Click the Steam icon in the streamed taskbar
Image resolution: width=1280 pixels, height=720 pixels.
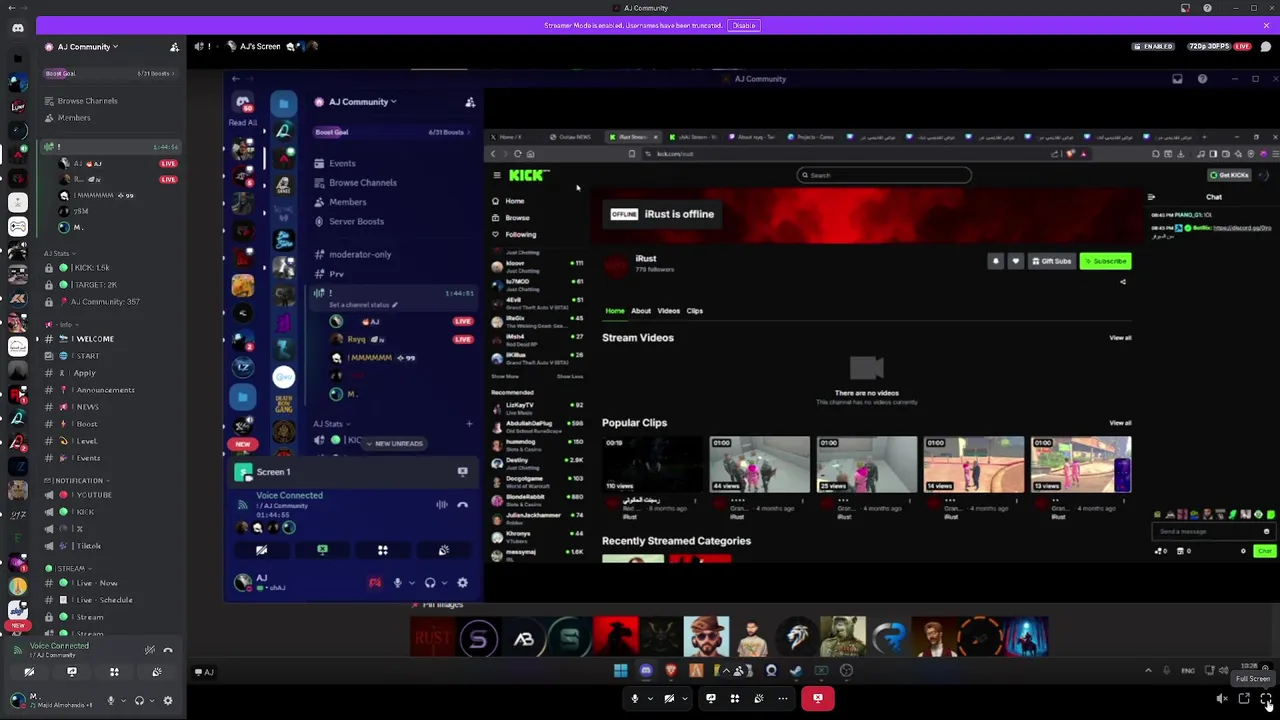tap(796, 671)
